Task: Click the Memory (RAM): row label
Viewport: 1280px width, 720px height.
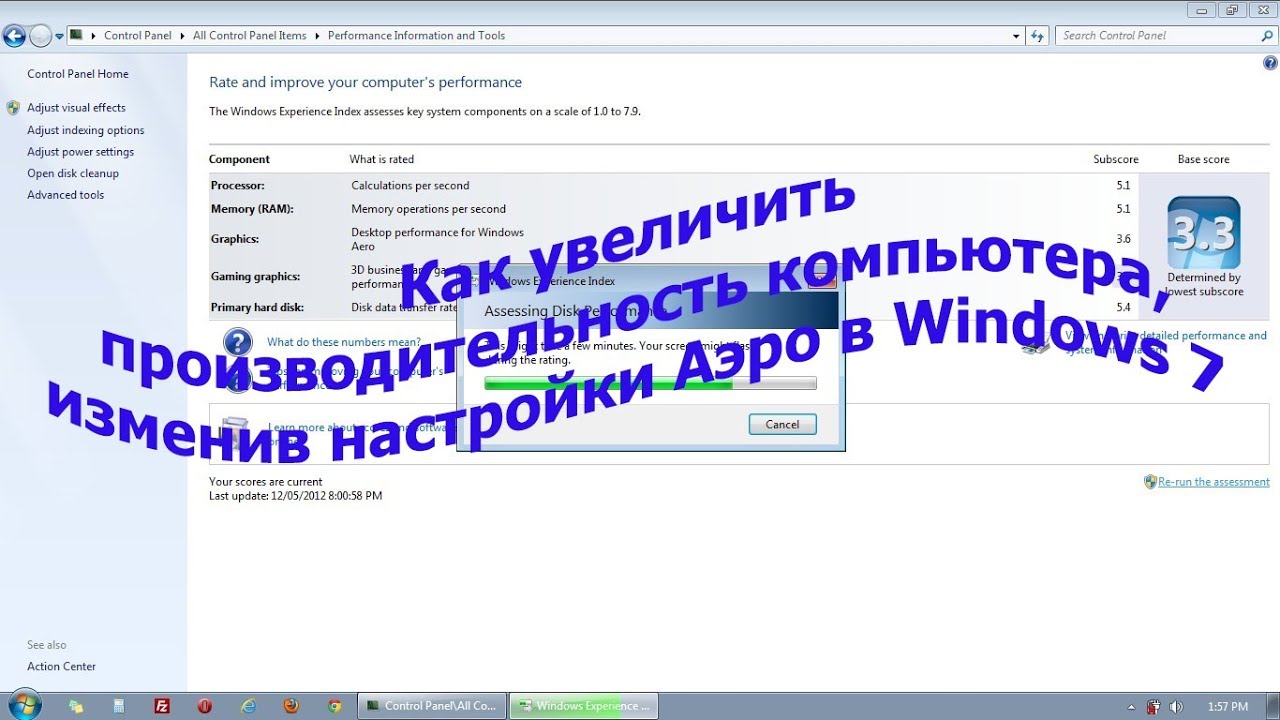Action: (x=252, y=209)
